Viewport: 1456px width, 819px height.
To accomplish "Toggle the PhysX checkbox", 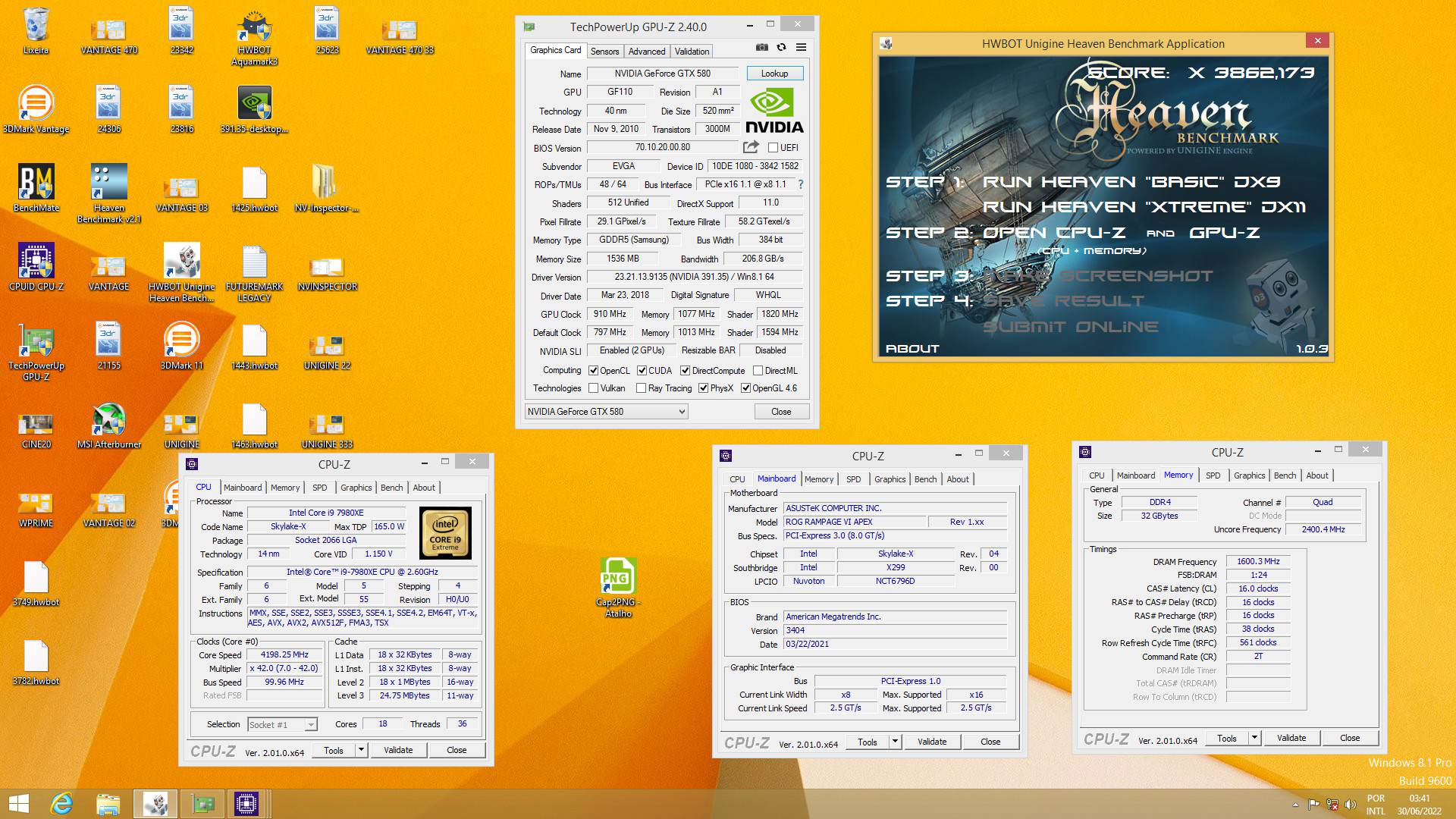I will [703, 388].
